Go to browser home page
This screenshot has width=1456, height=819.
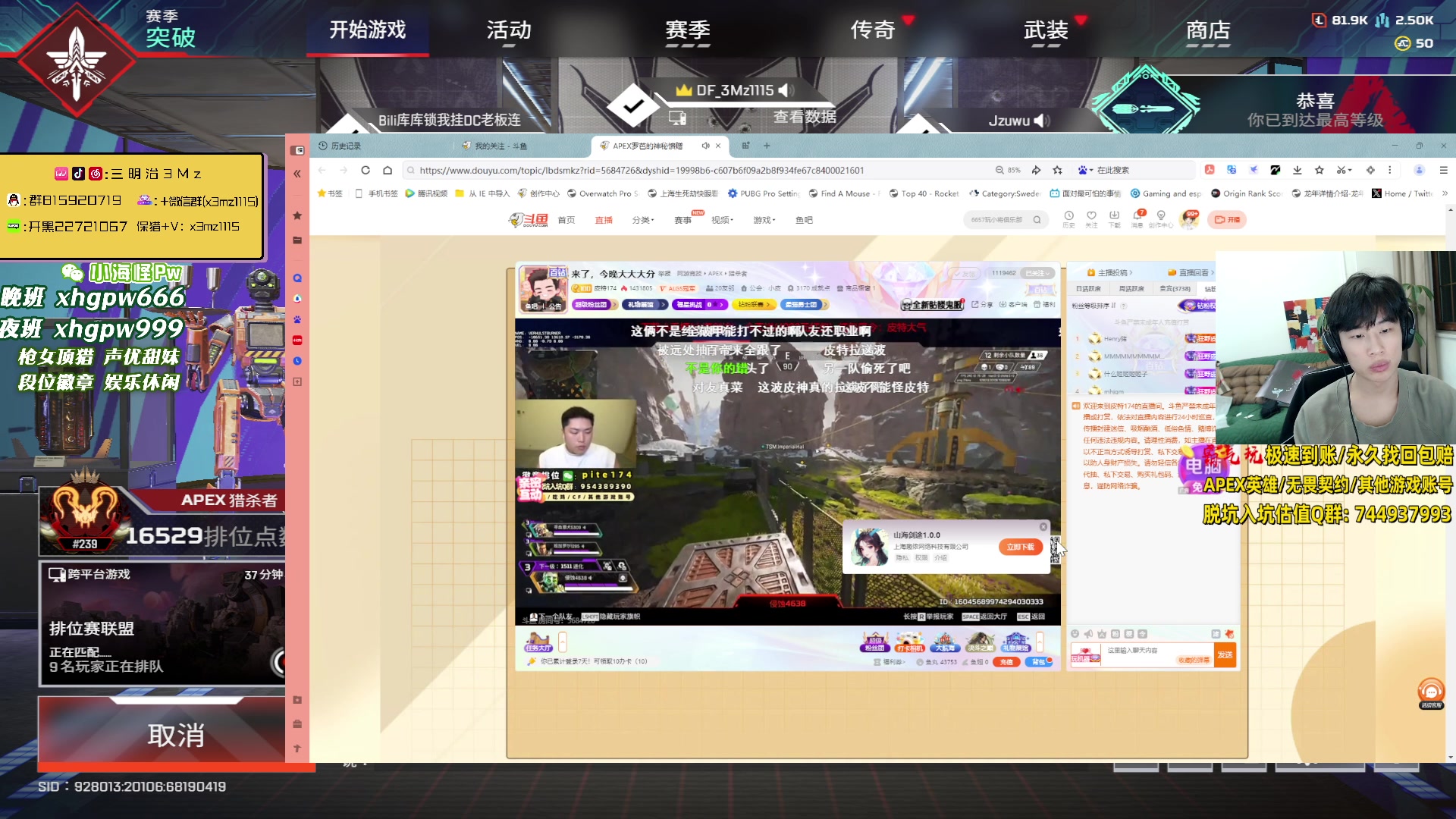pyautogui.click(x=388, y=171)
